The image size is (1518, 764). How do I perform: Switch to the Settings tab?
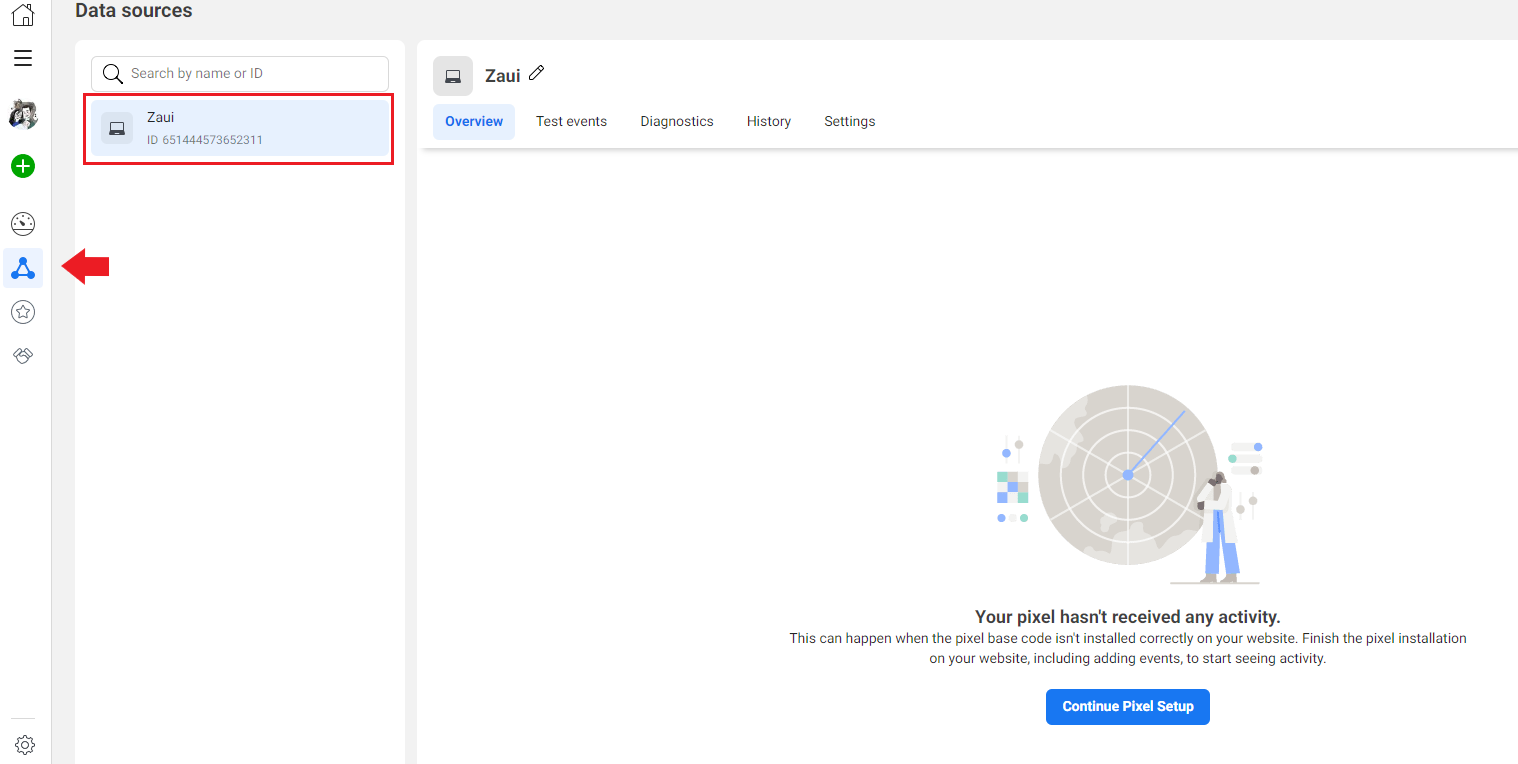coord(849,121)
